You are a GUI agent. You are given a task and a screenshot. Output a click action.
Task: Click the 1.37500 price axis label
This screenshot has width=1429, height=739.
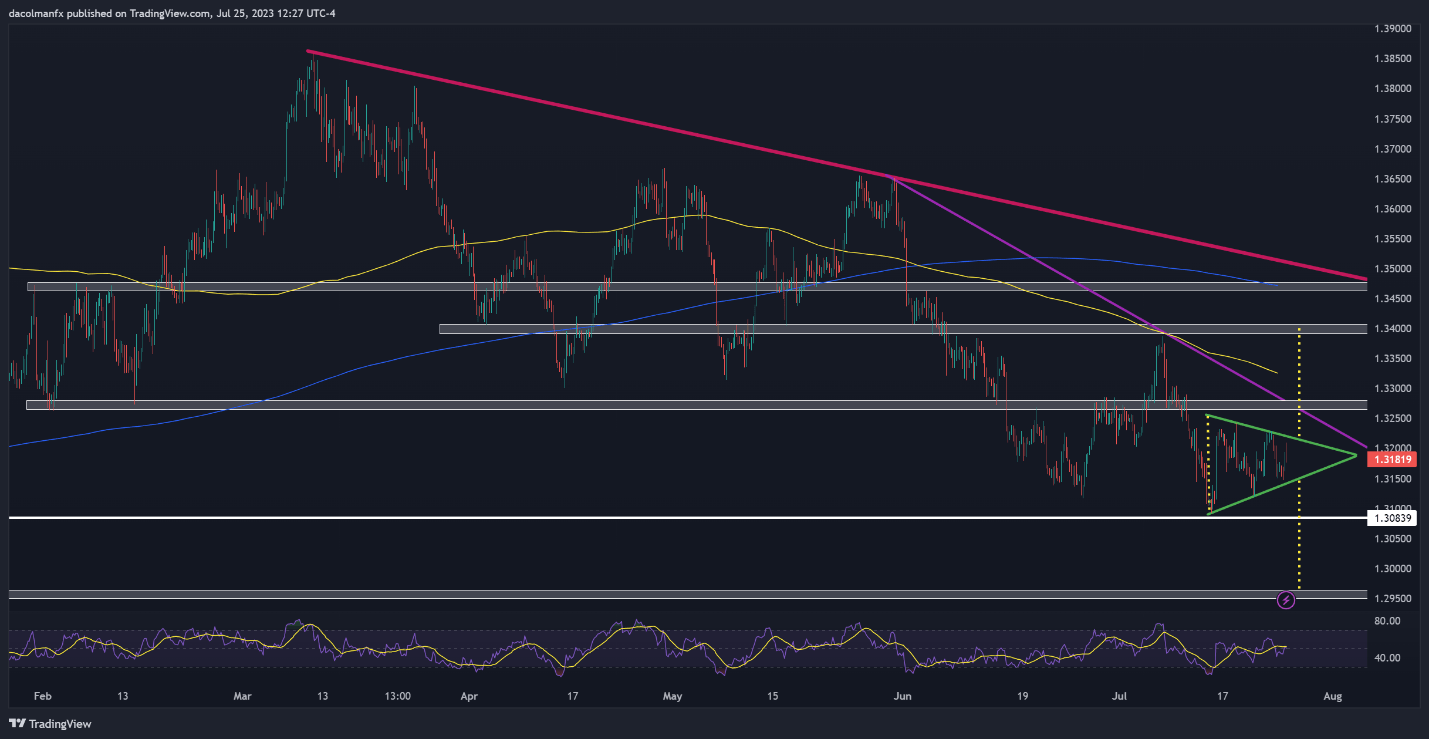coord(1394,119)
